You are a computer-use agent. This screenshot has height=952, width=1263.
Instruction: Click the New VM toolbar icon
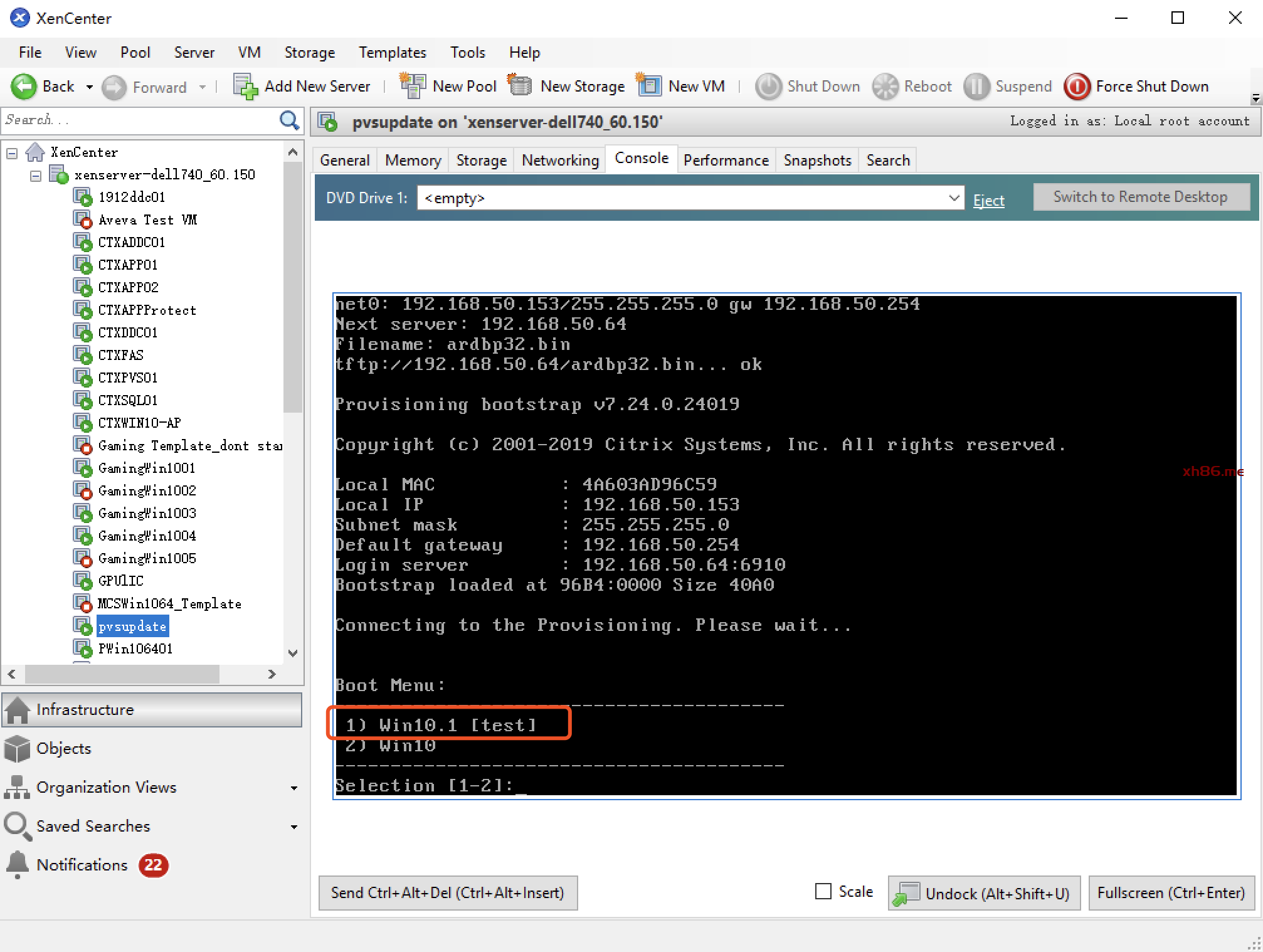[649, 86]
